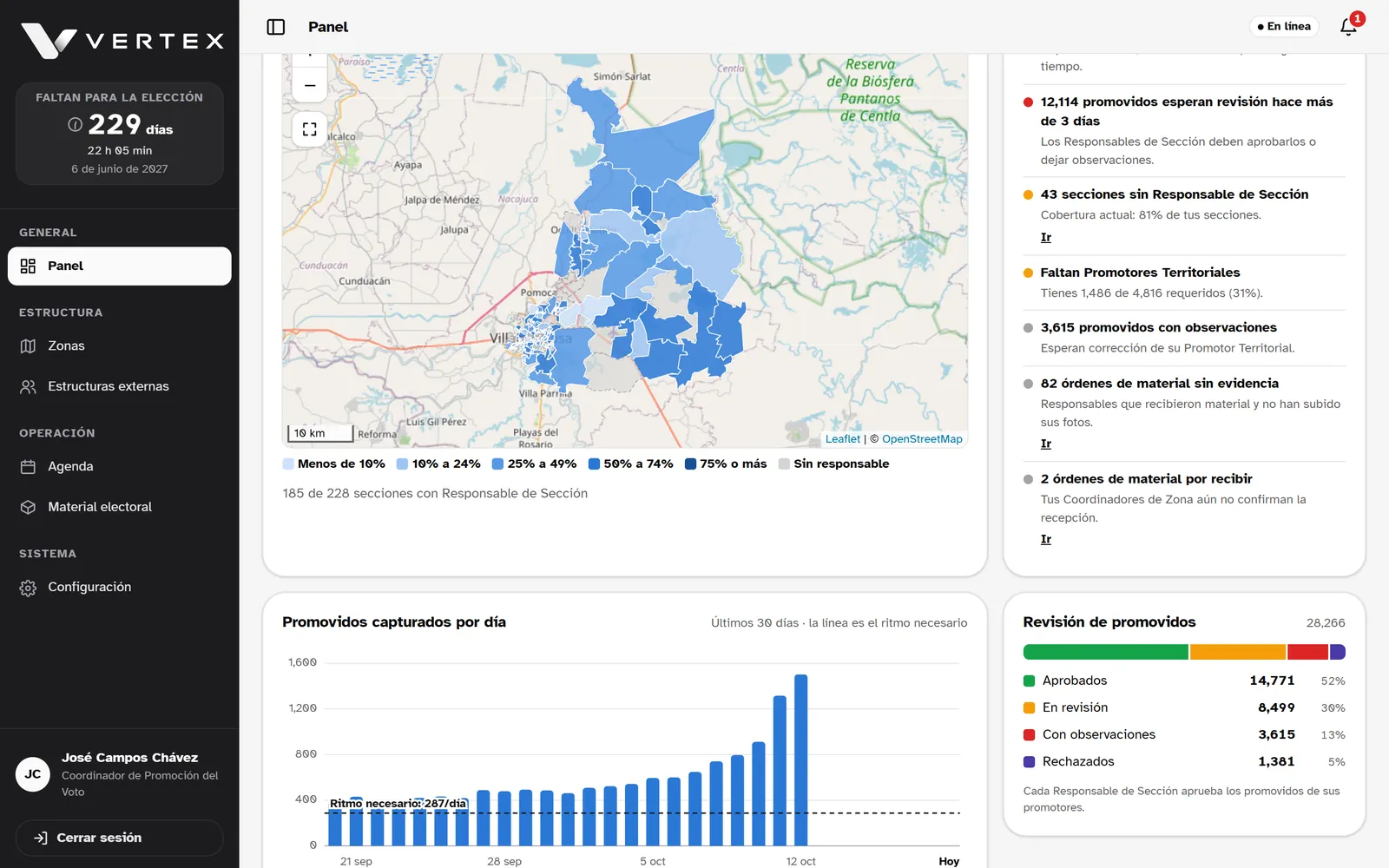
Task: Open Configuración
Action: click(x=120, y=588)
